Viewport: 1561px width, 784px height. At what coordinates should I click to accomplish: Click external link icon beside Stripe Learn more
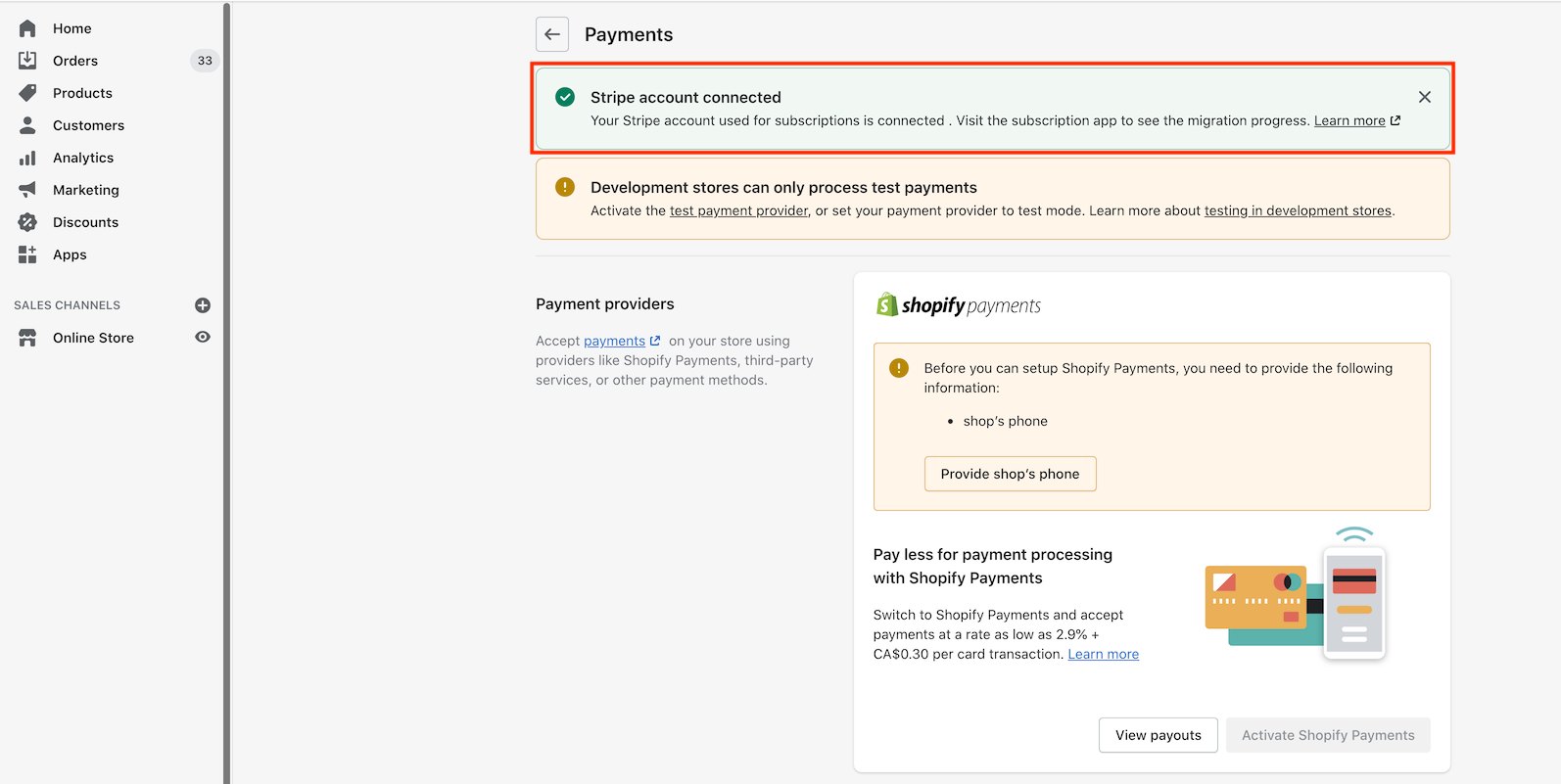click(1395, 120)
